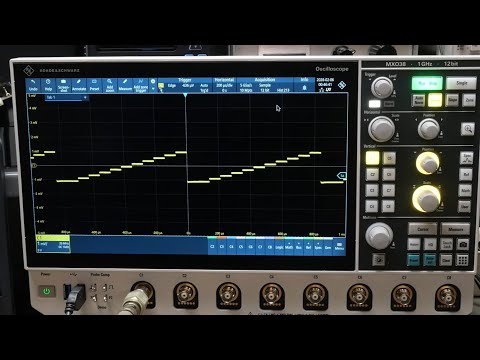The image size is (480, 360).
Task: Add a new tab with the plus
Action: [x=85, y=97]
